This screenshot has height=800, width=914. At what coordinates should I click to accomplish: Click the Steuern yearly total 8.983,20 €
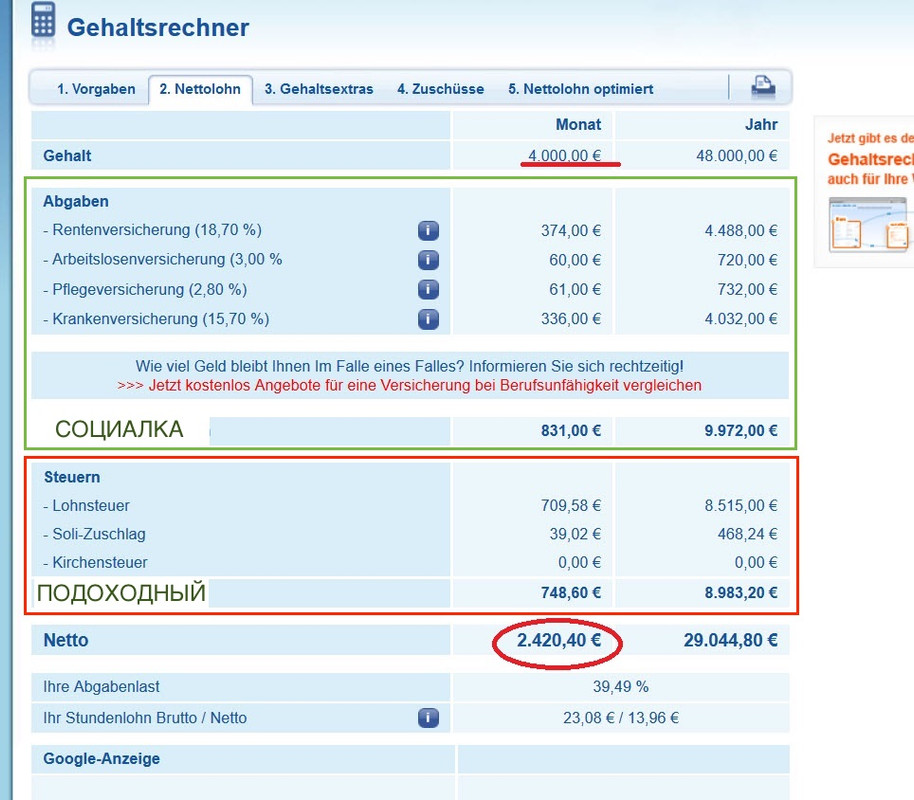click(741, 593)
